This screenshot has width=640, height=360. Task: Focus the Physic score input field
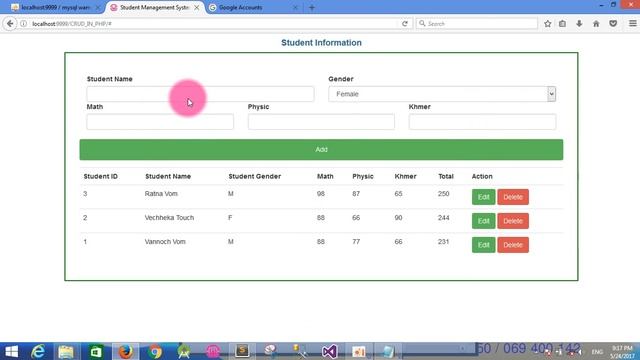click(x=321, y=122)
